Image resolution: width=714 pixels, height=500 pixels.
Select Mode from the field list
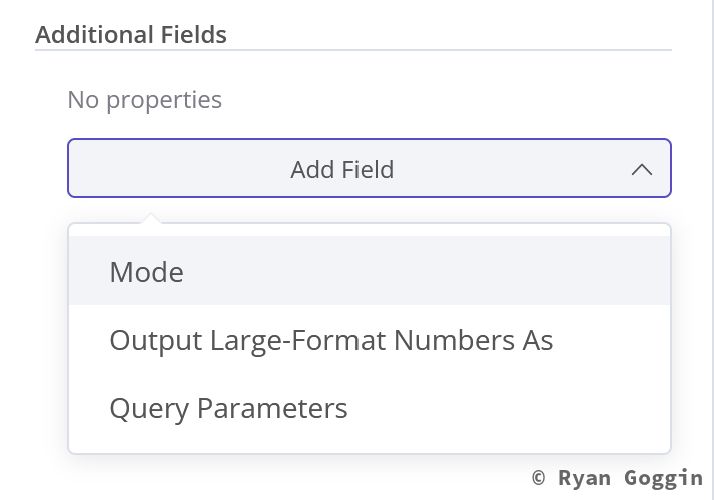pos(147,272)
